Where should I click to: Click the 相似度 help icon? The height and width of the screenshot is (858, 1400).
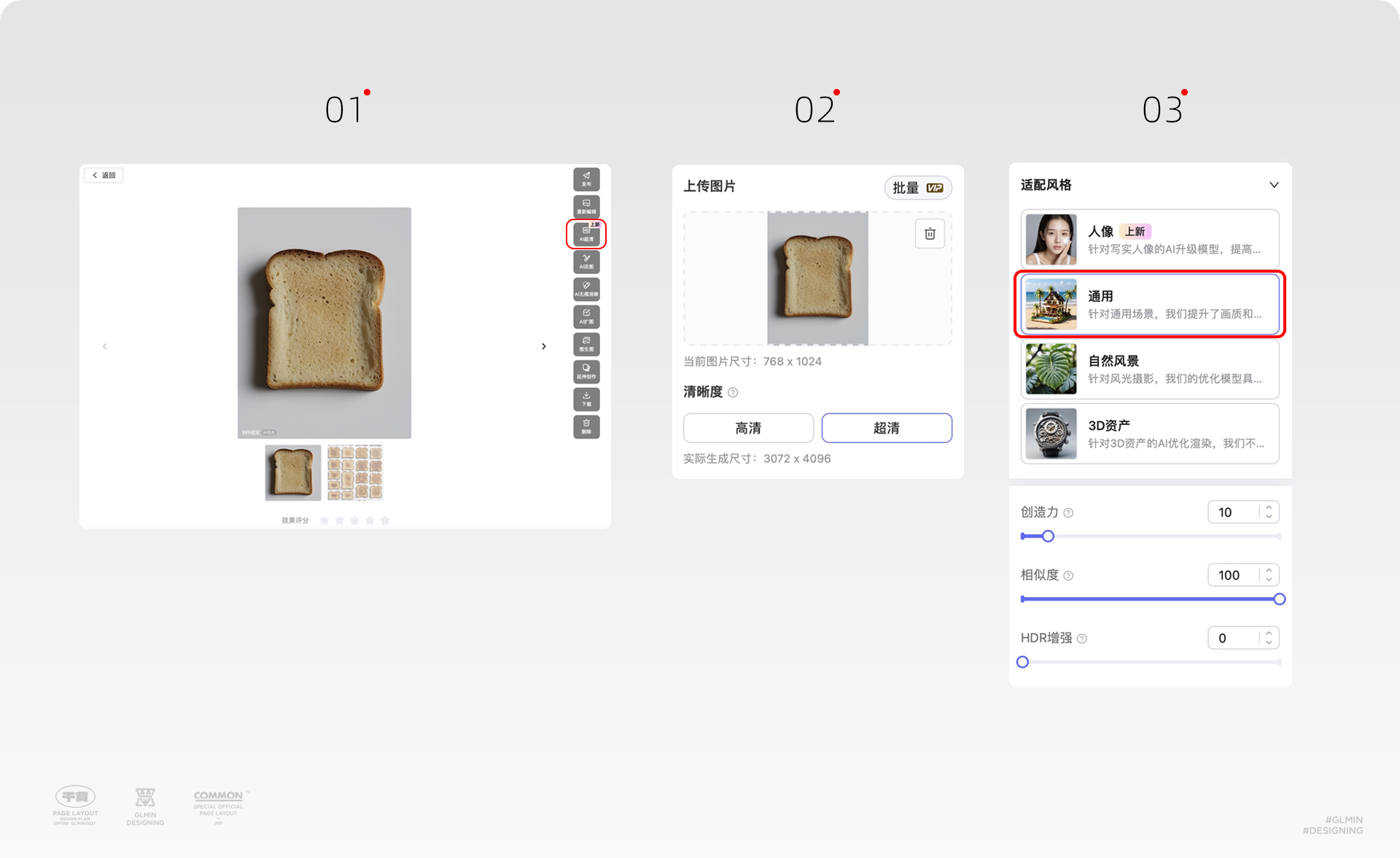point(1068,576)
